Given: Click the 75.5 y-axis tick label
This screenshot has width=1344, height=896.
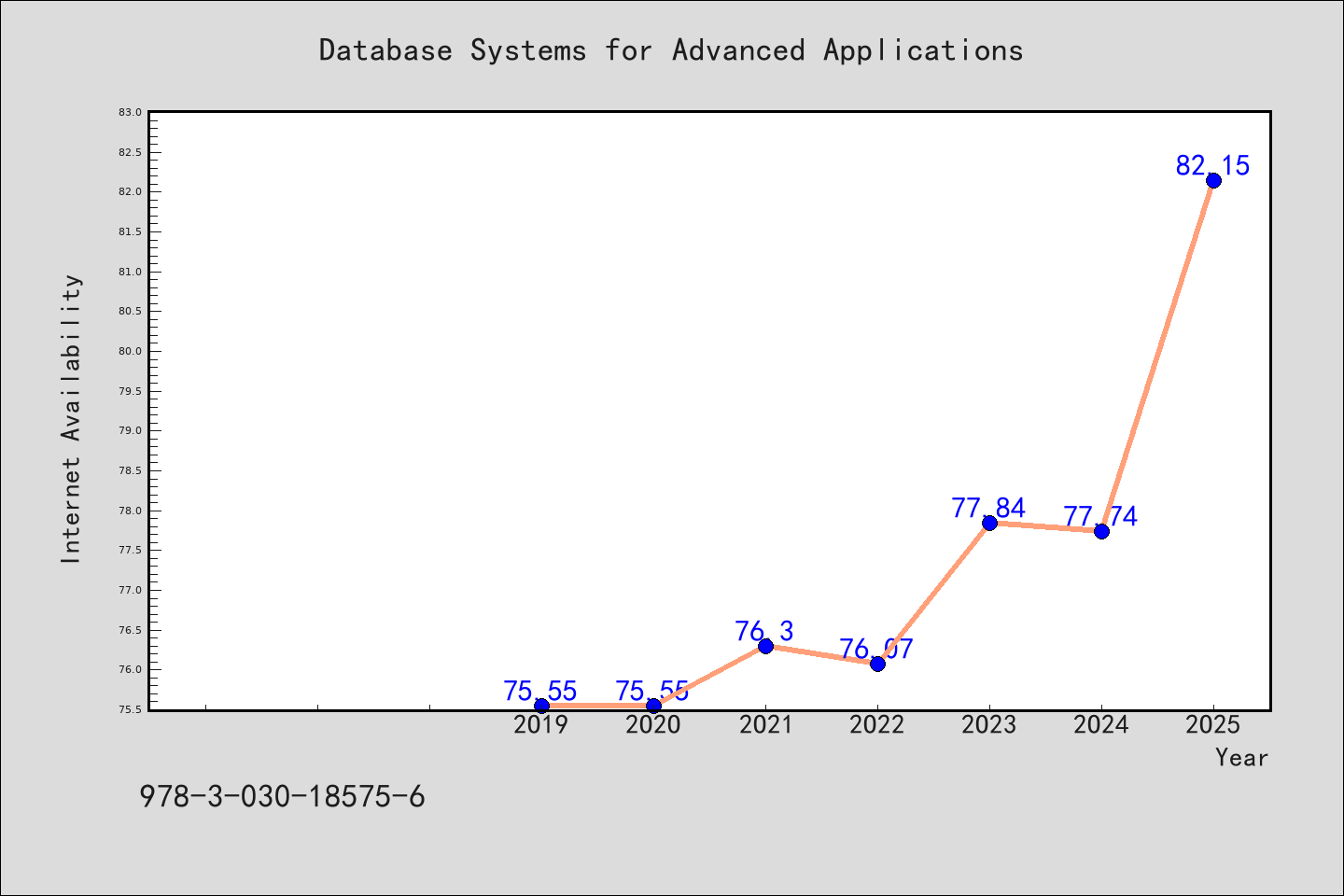Looking at the screenshot, I should [x=130, y=709].
